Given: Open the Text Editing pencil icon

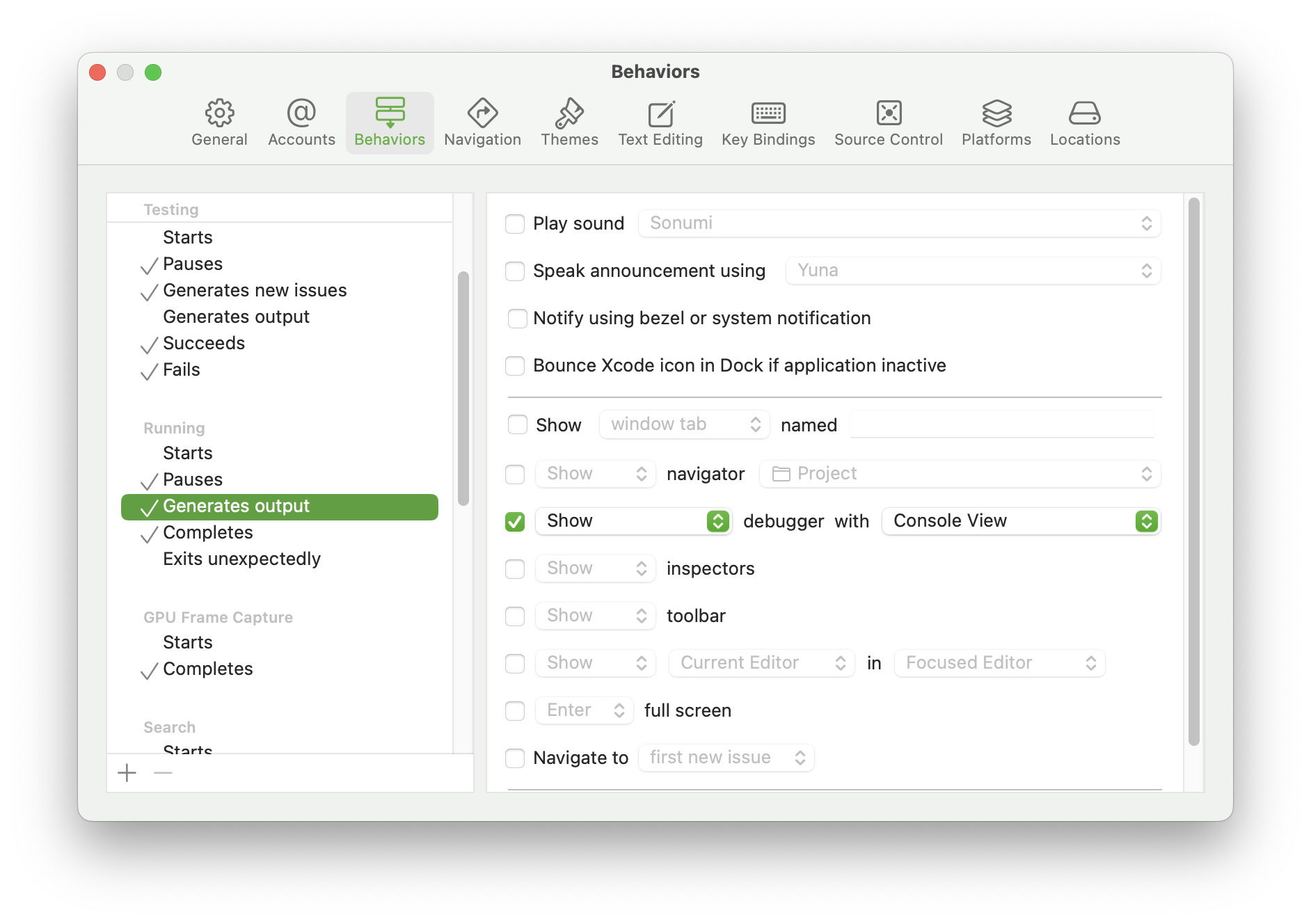Looking at the screenshot, I should pos(660,113).
